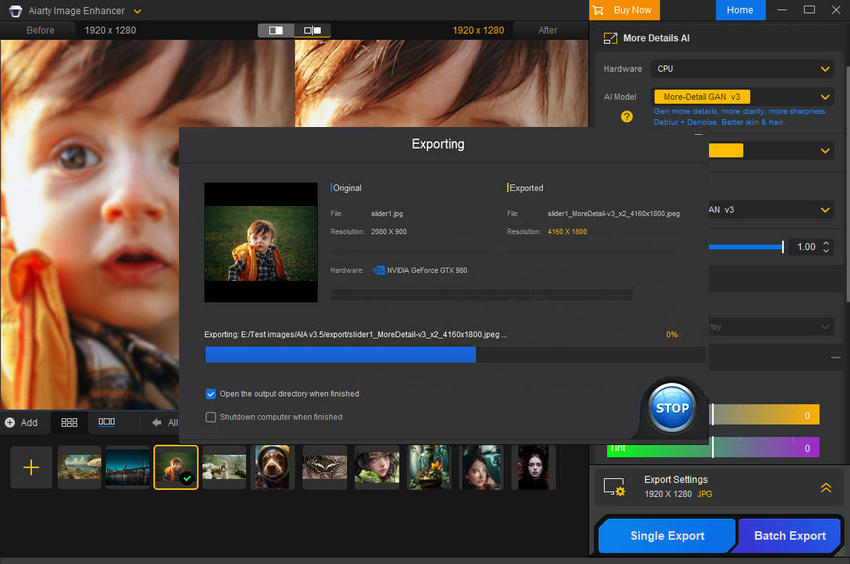Screen dimensions: 850x564
Task: Select the white horse thumbnail
Action: tap(224, 467)
